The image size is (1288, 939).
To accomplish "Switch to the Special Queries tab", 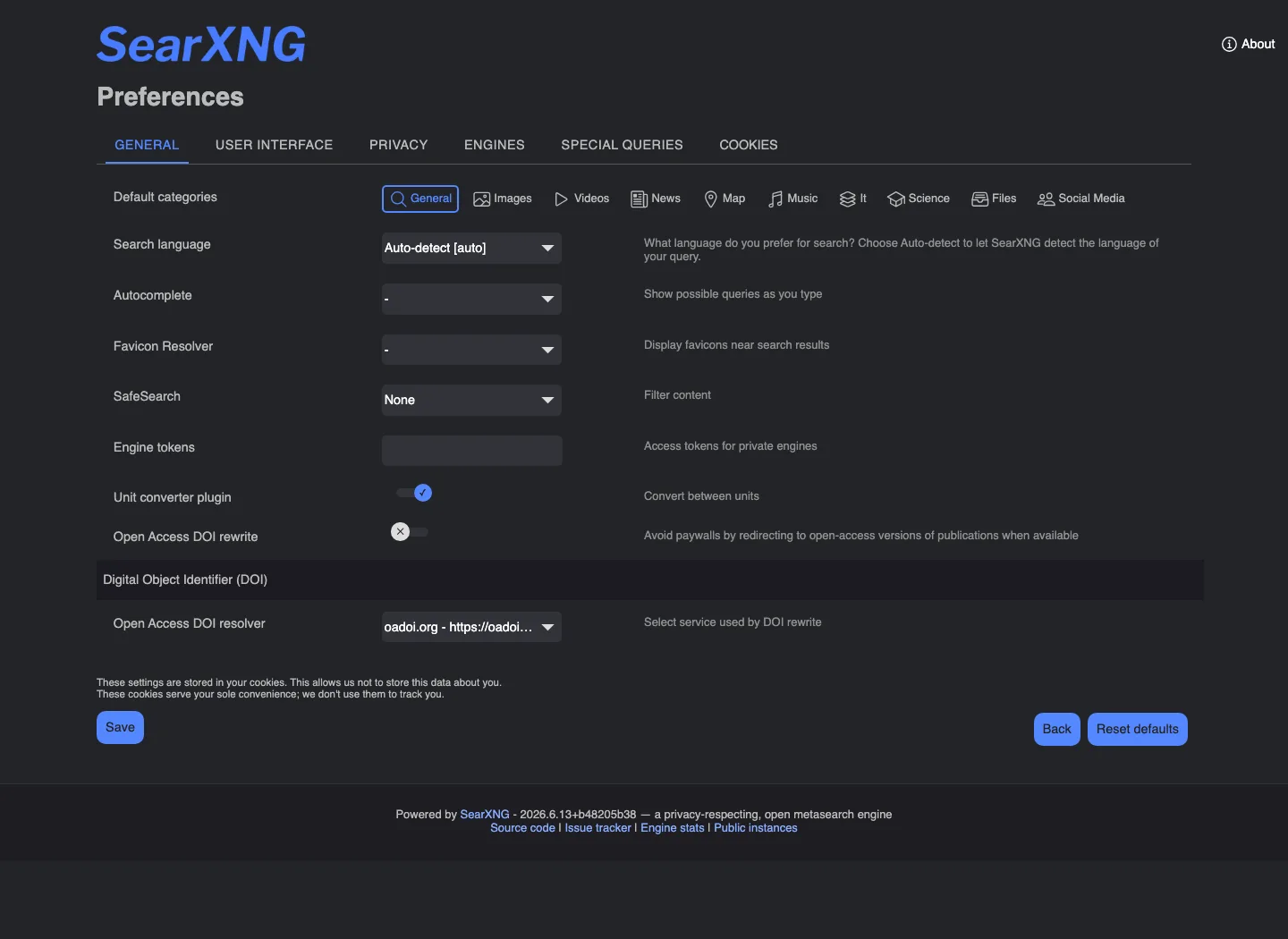I will pos(622,145).
